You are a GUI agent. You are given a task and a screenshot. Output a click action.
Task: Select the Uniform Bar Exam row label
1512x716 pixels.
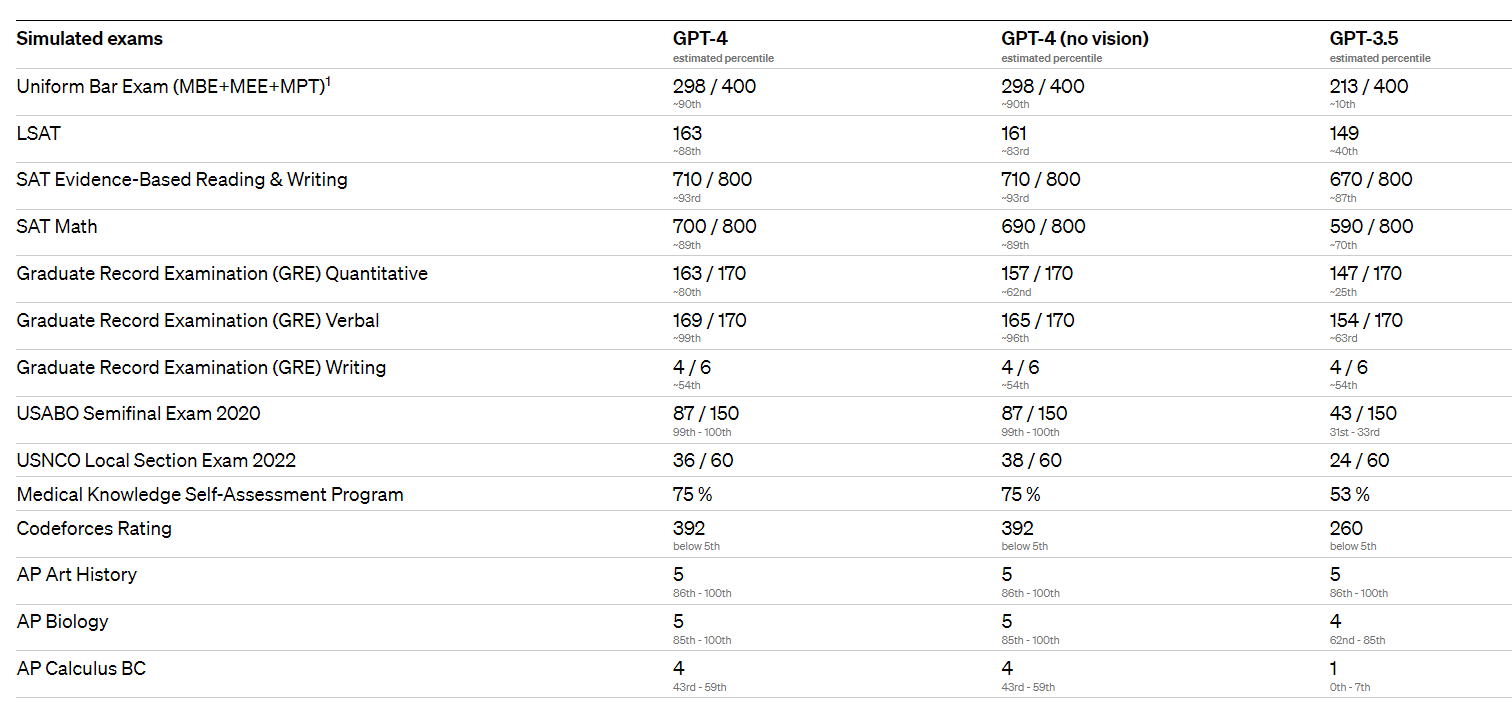[x=170, y=87]
